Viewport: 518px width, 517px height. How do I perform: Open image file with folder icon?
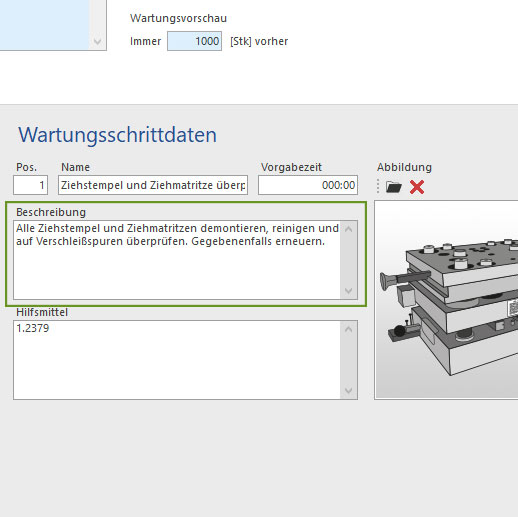coord(394,187)
